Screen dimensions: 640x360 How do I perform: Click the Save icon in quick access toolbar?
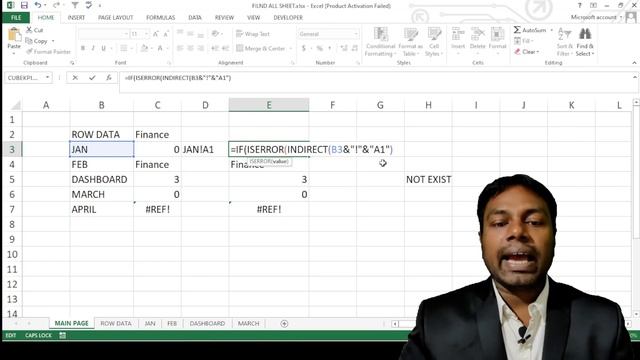[x=24, y=5]
